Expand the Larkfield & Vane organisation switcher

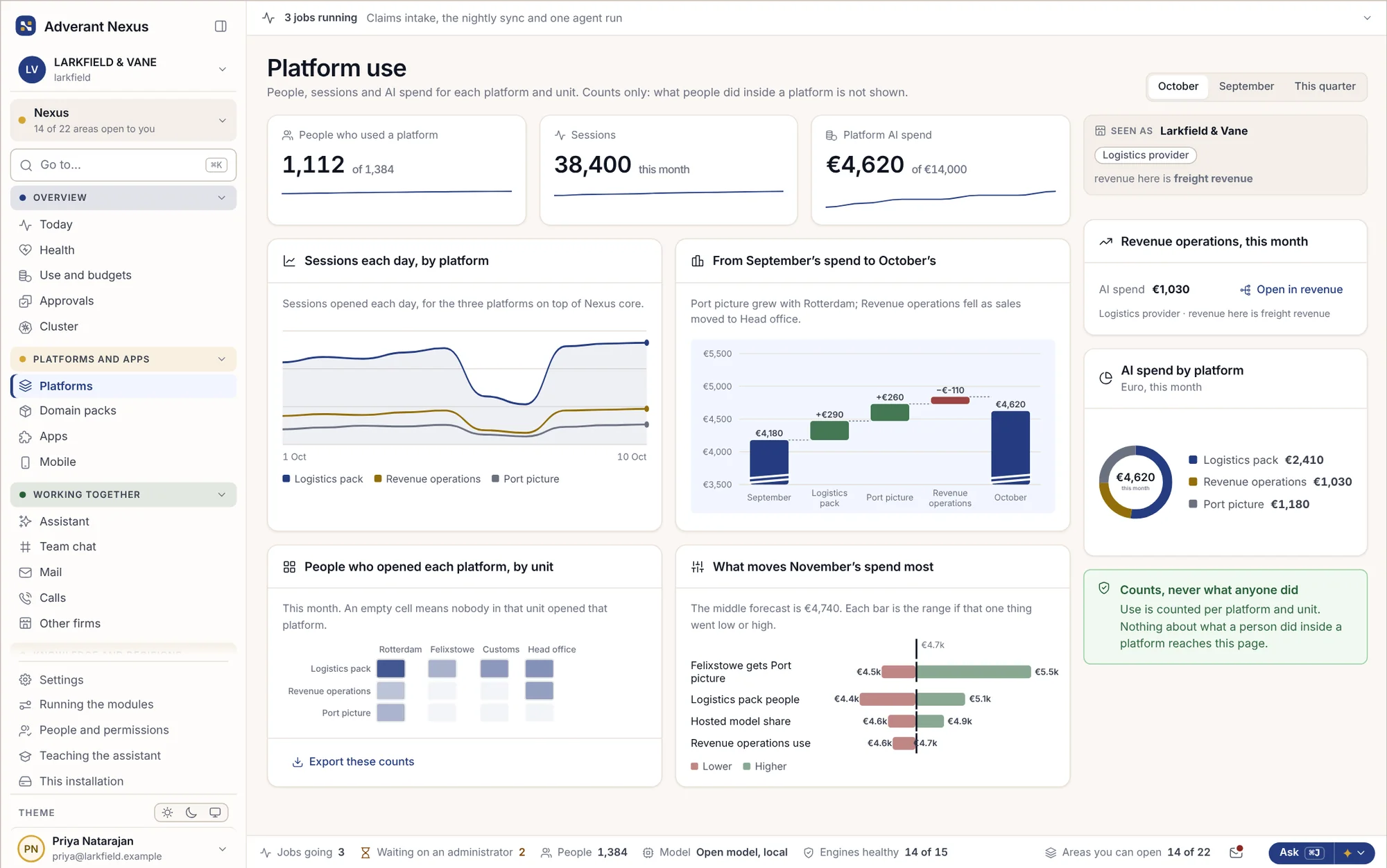(x=123, y=69)
